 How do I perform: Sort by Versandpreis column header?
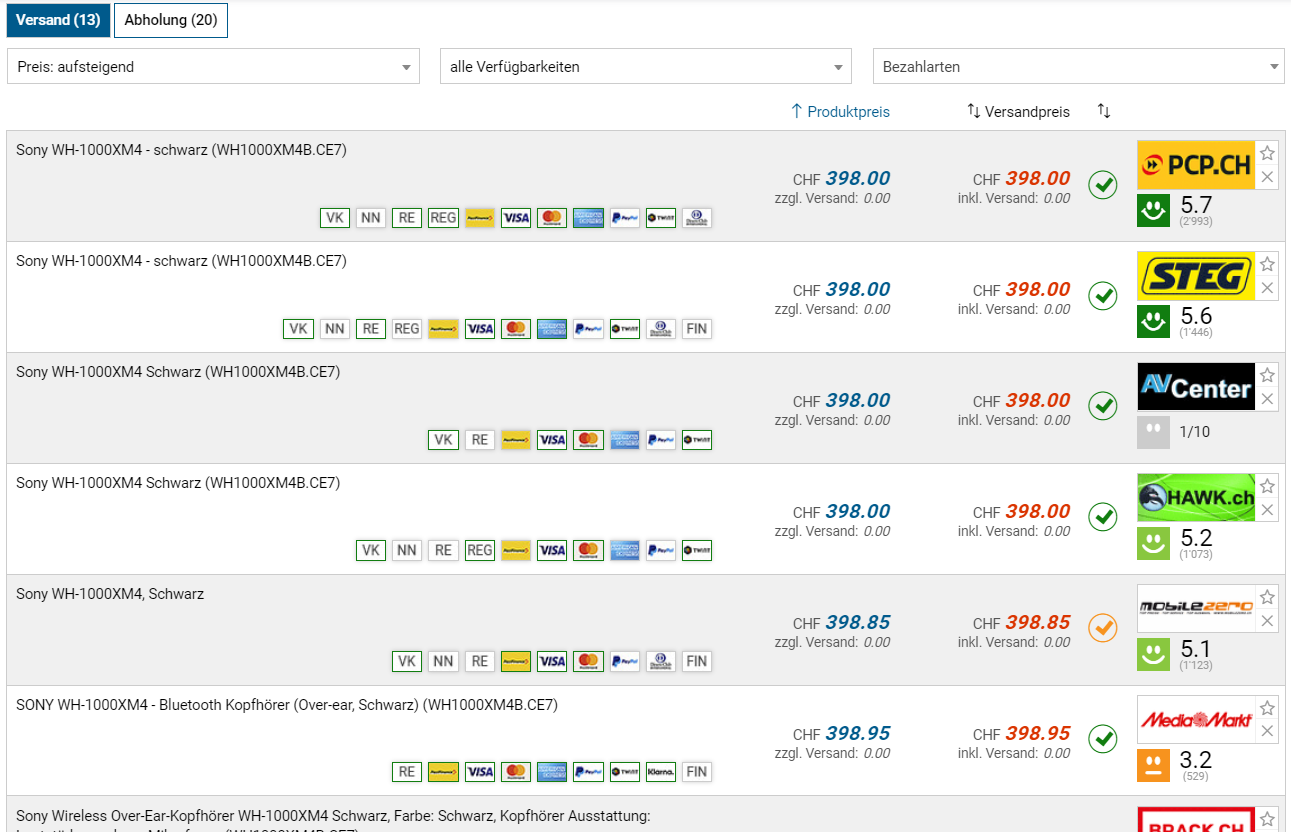click(1018, 112)
